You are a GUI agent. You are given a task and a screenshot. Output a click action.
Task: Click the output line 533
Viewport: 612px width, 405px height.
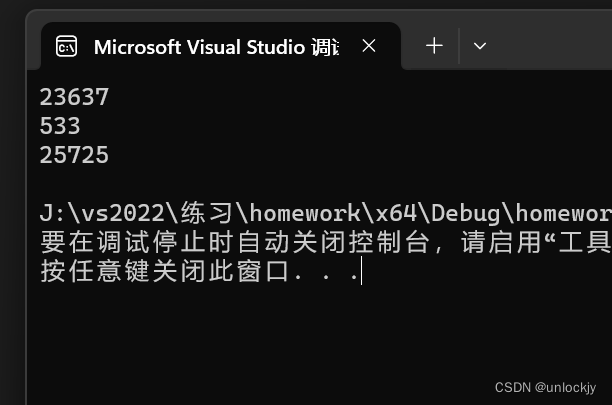click(60, 126)
